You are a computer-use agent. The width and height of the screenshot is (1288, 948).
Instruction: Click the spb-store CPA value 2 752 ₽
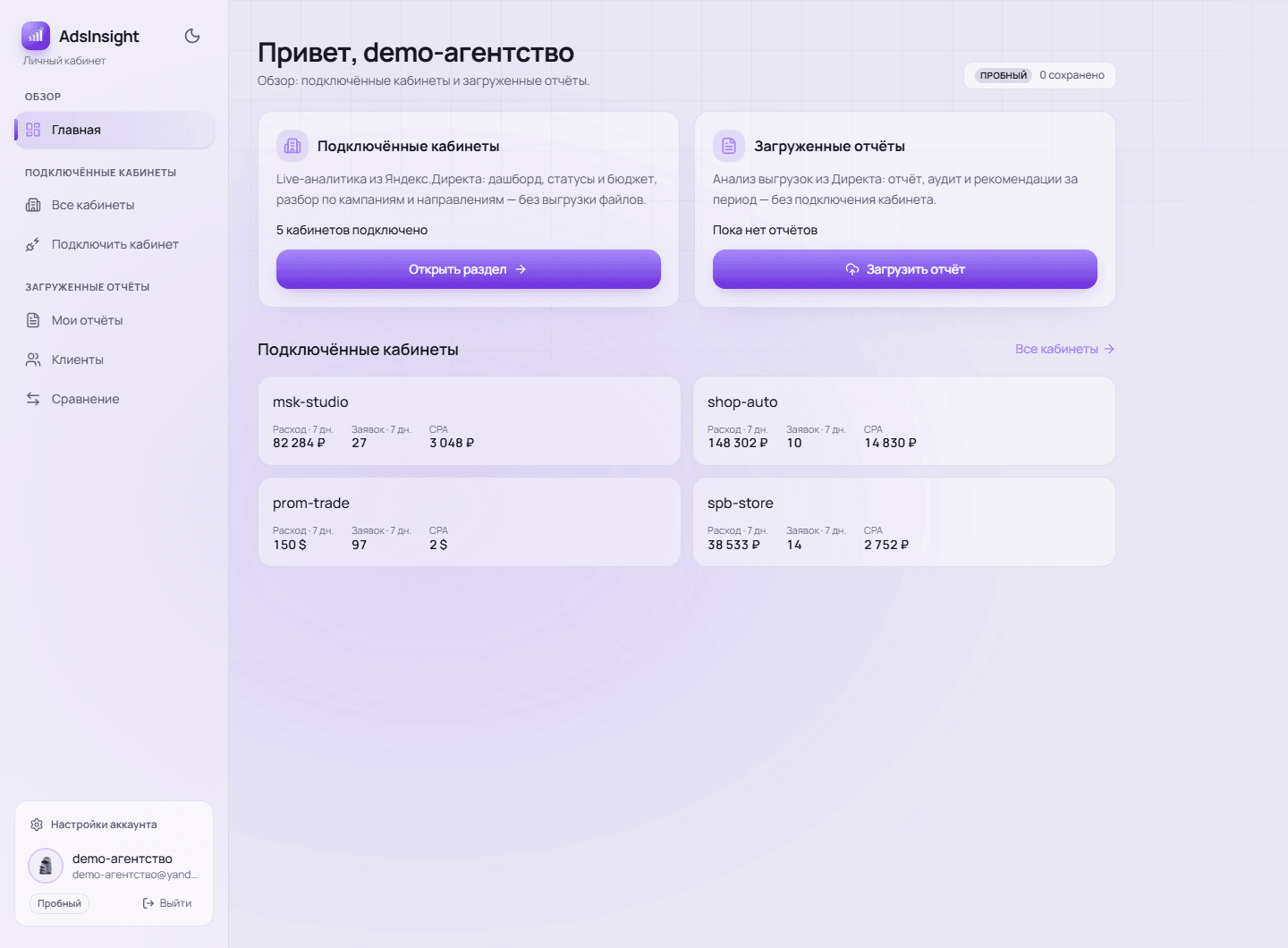pos(886,545)
